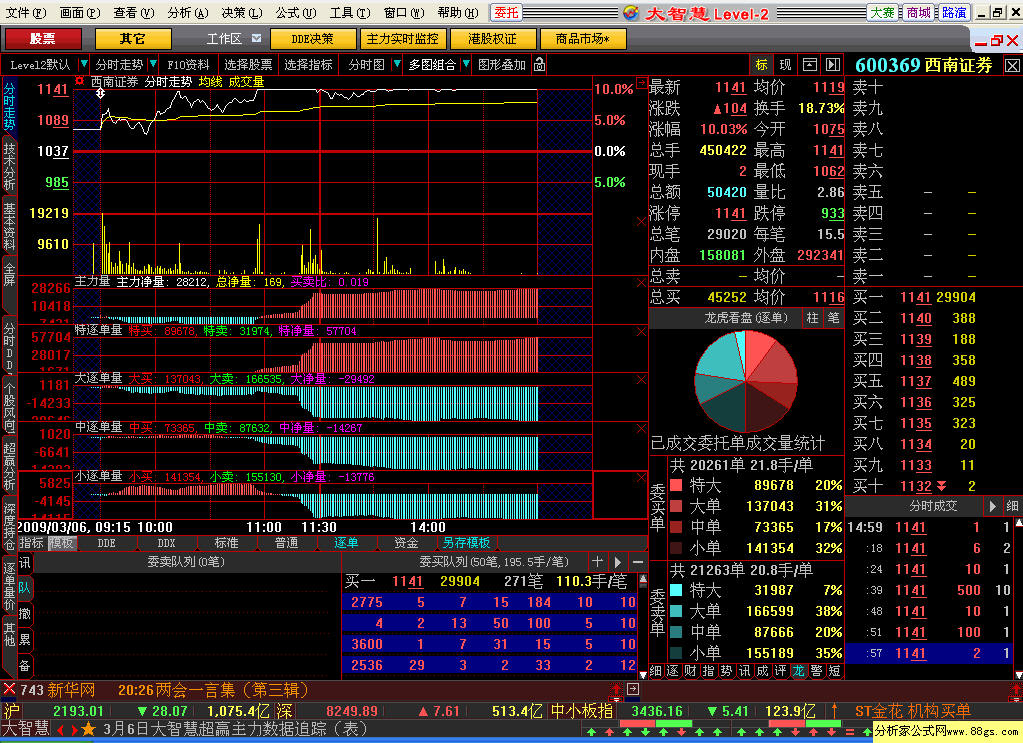The image size is (1023, 743).
Task: Click the red left arrow in bottom bar
Action: pyautogui.click(x=61, y=729)
